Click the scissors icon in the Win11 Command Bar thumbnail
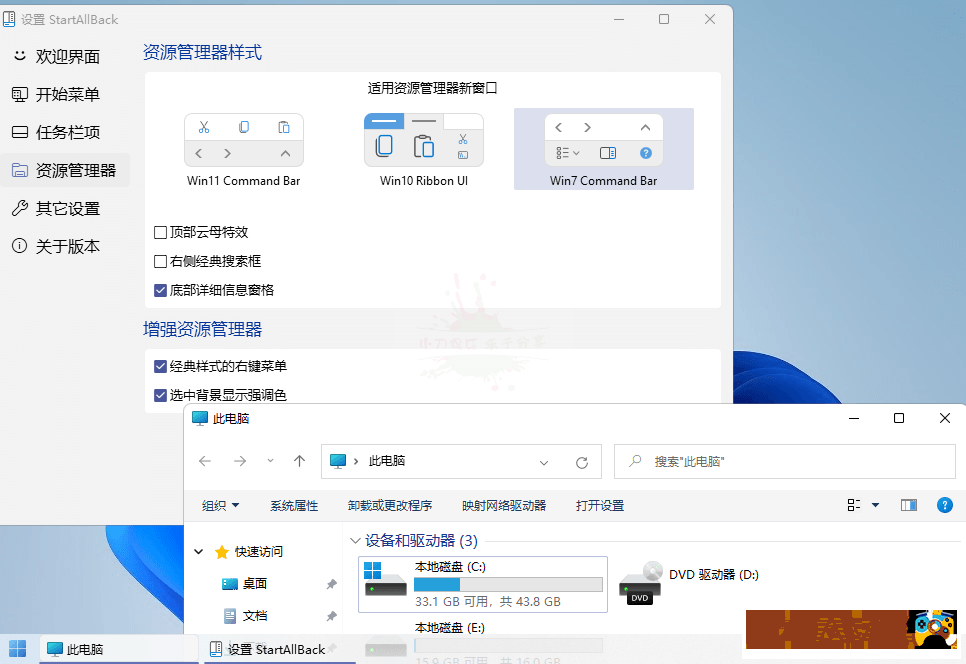 click(204, 128)
